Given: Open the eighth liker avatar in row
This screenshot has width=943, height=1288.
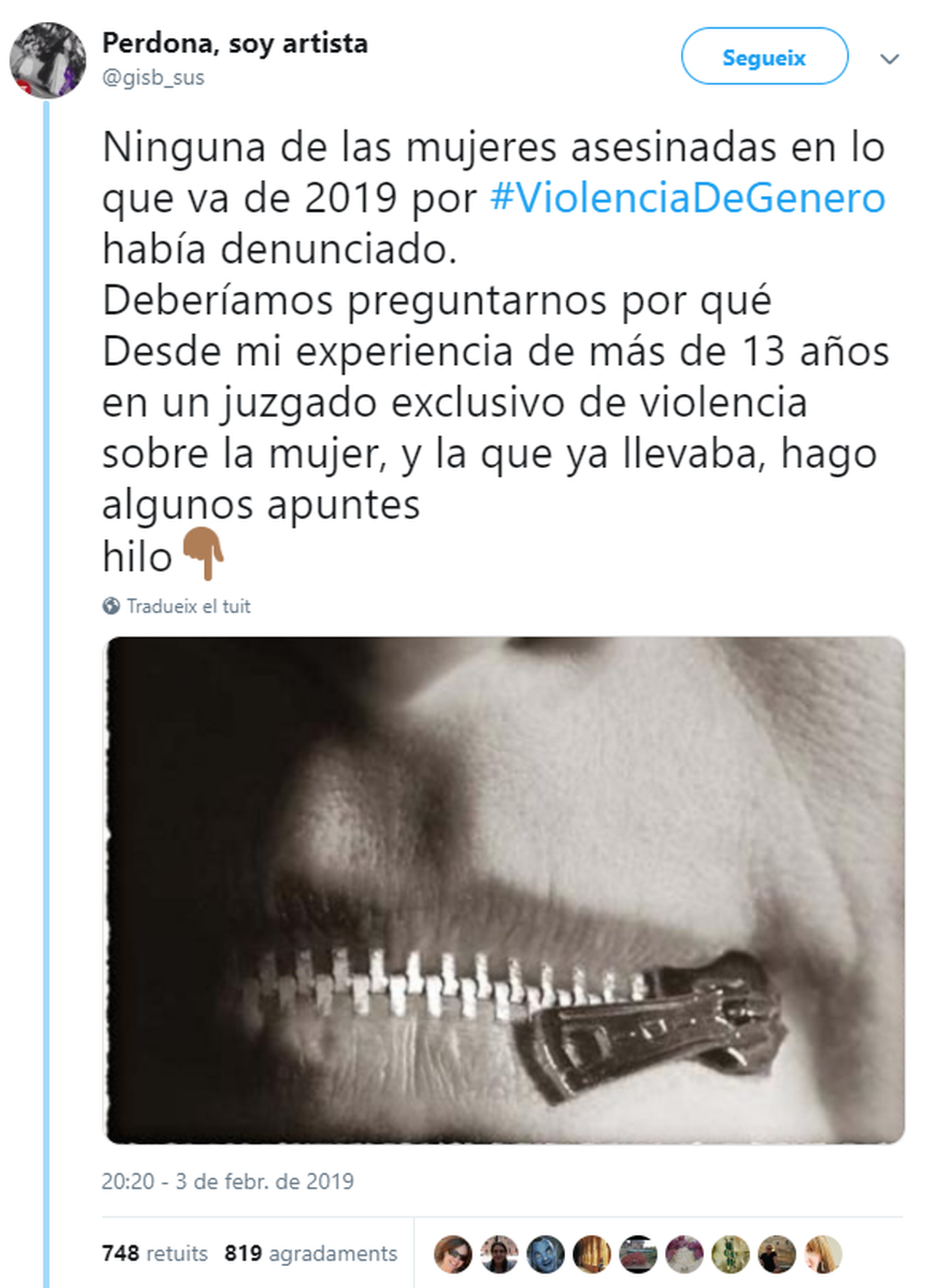Looking at the screenshot, I should coord(777,1254).
